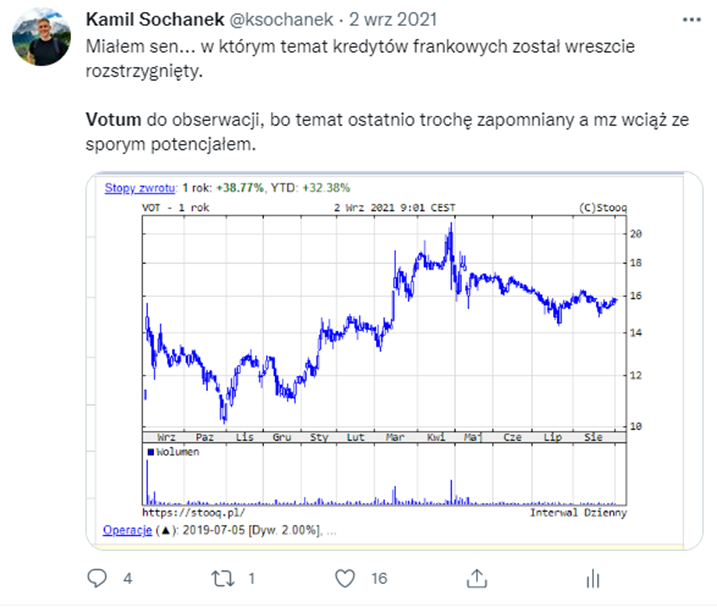Screen dimensions: 717x607
Task: Like the tweet with the heart icon
Action: (x=345, y=578)
